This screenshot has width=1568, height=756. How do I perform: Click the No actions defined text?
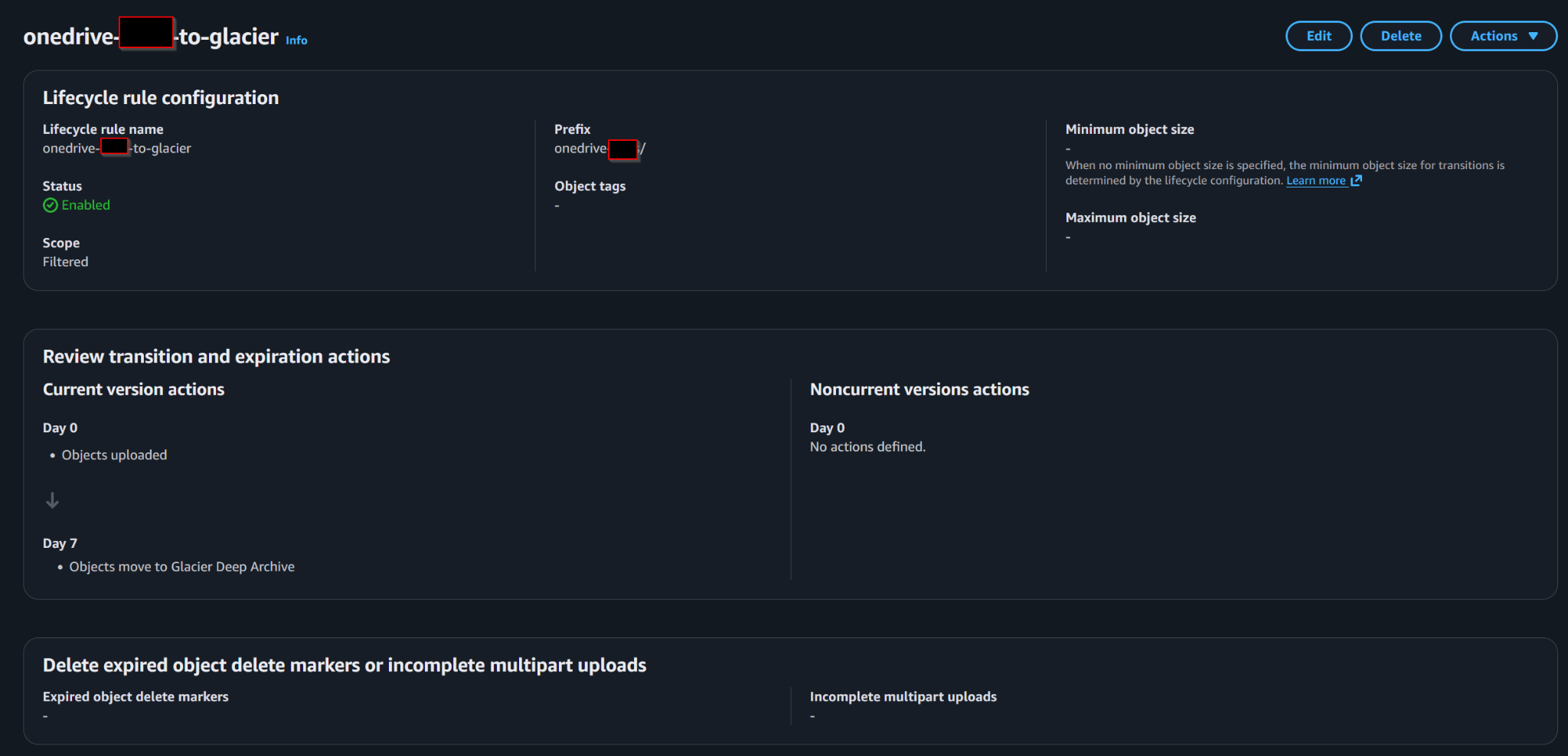pyautogui.click(x=867, y=447)
